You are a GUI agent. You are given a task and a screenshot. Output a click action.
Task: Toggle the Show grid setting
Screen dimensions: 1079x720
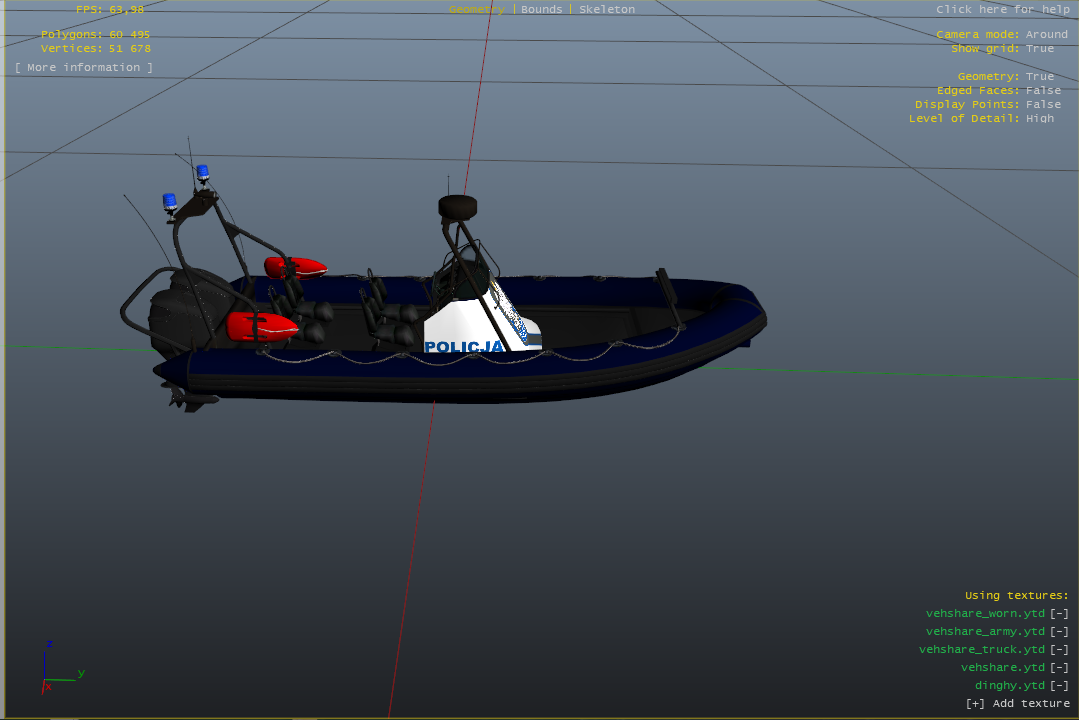point(1039,49)
